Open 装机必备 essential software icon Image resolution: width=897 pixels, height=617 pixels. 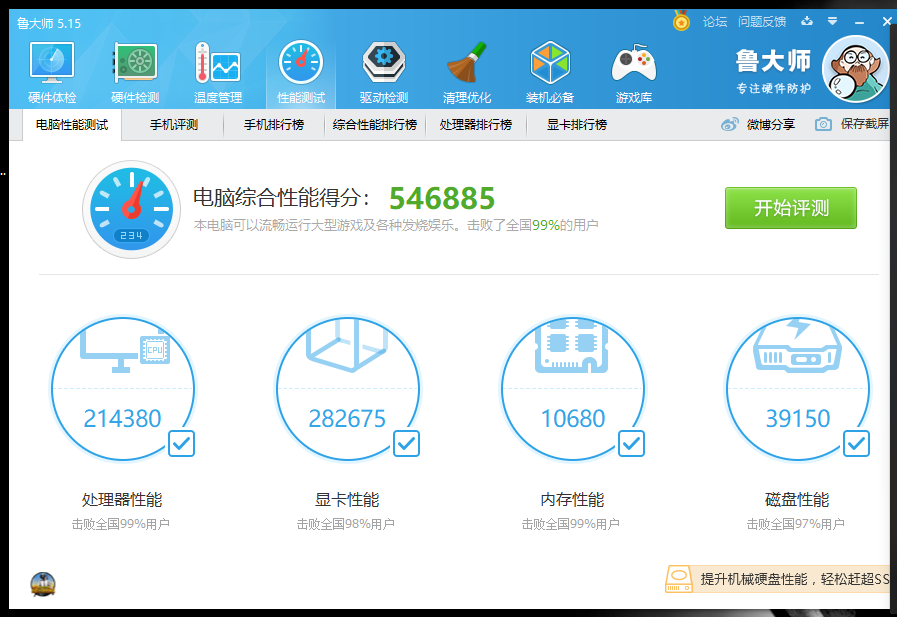[x=550, y=70]
